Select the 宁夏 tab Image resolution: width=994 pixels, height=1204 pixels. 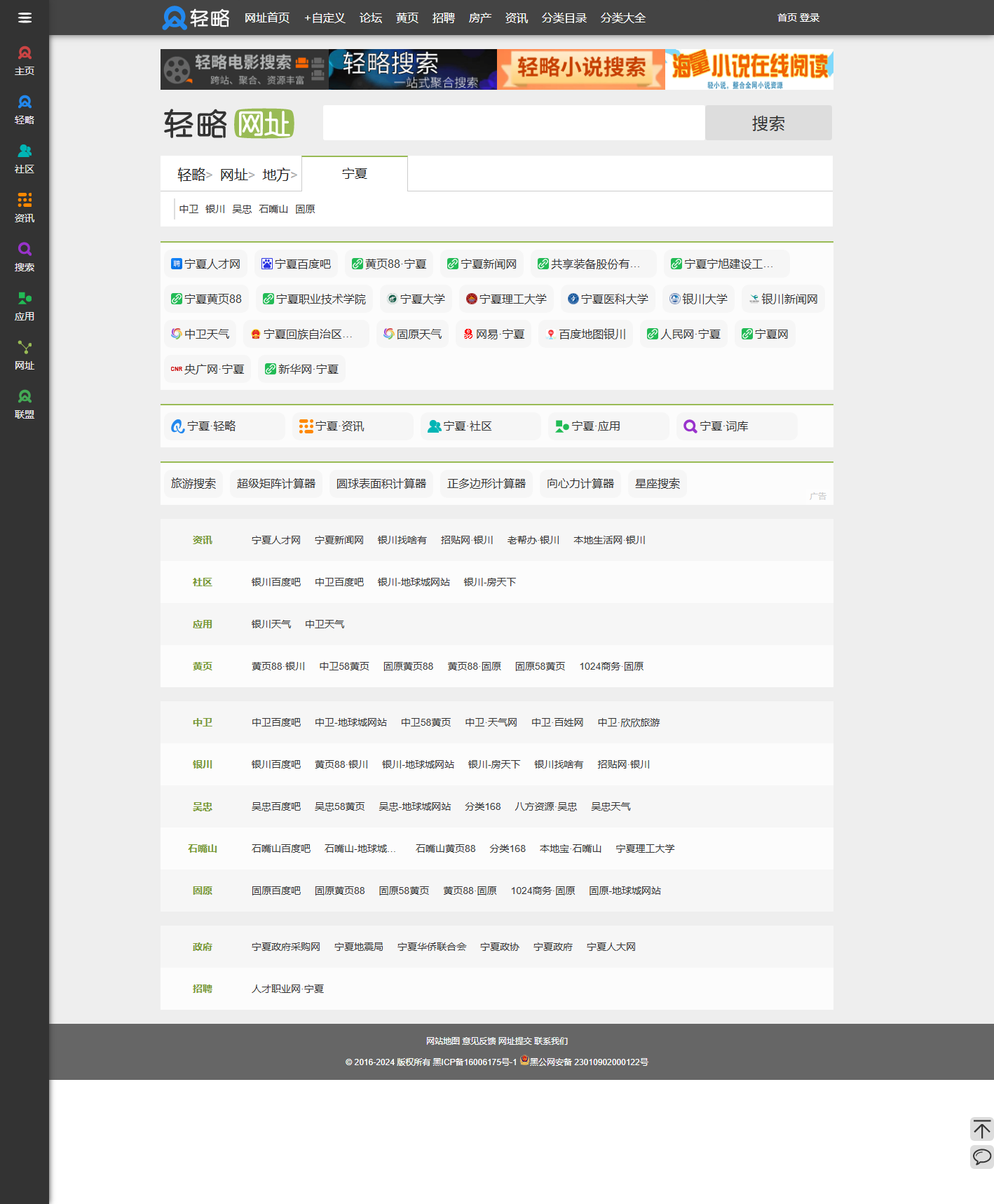355,174
